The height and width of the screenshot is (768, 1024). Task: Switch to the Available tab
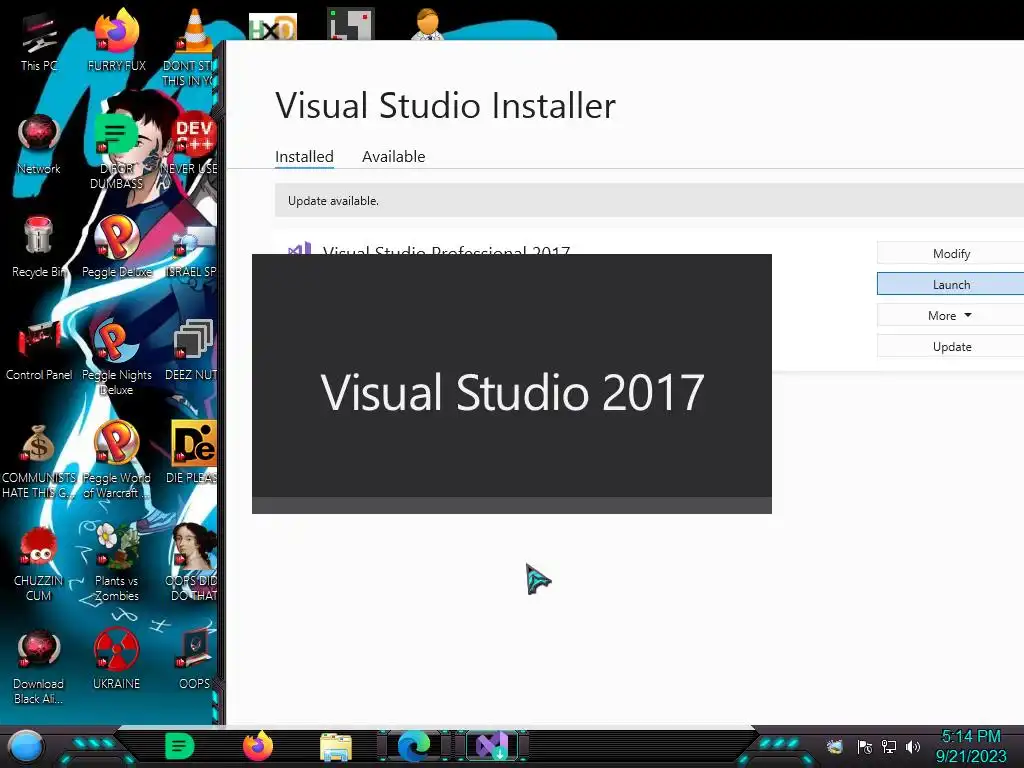pos(394,157)
